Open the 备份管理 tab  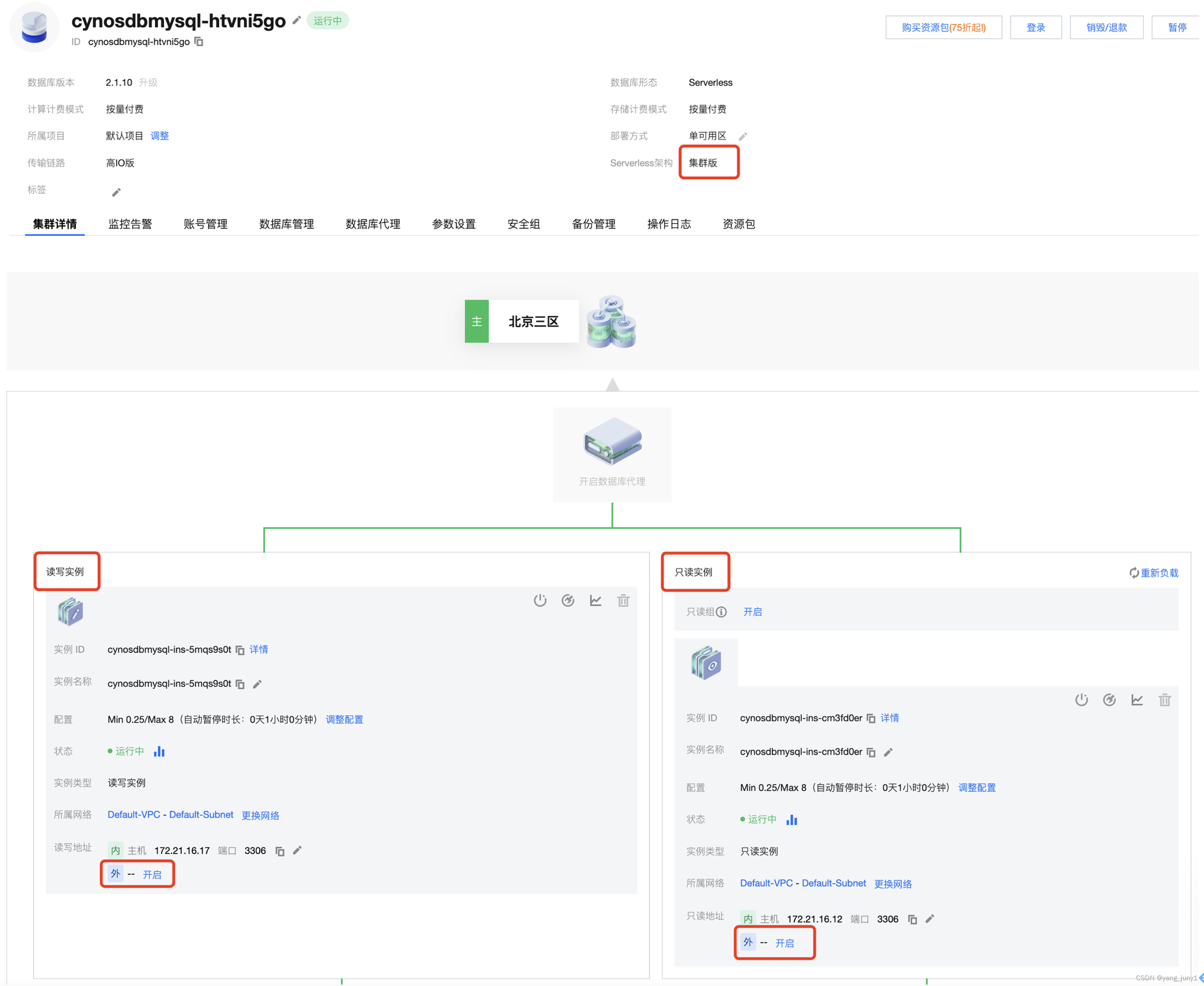[594, 224]
